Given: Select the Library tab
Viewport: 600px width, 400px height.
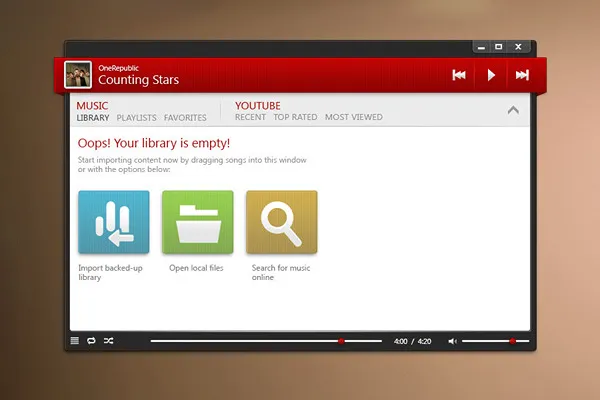Looking at the screenshot, I should pos(93,118).
